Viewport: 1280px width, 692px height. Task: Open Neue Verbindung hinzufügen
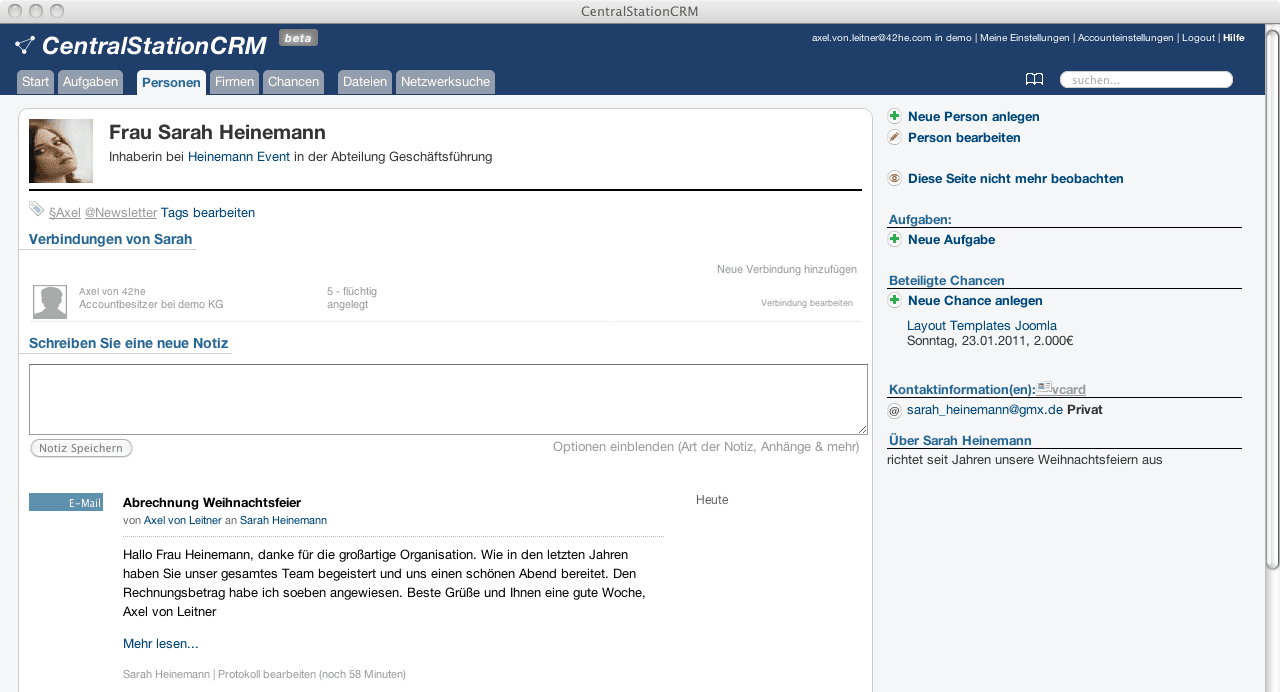click(x=786, y=270)
